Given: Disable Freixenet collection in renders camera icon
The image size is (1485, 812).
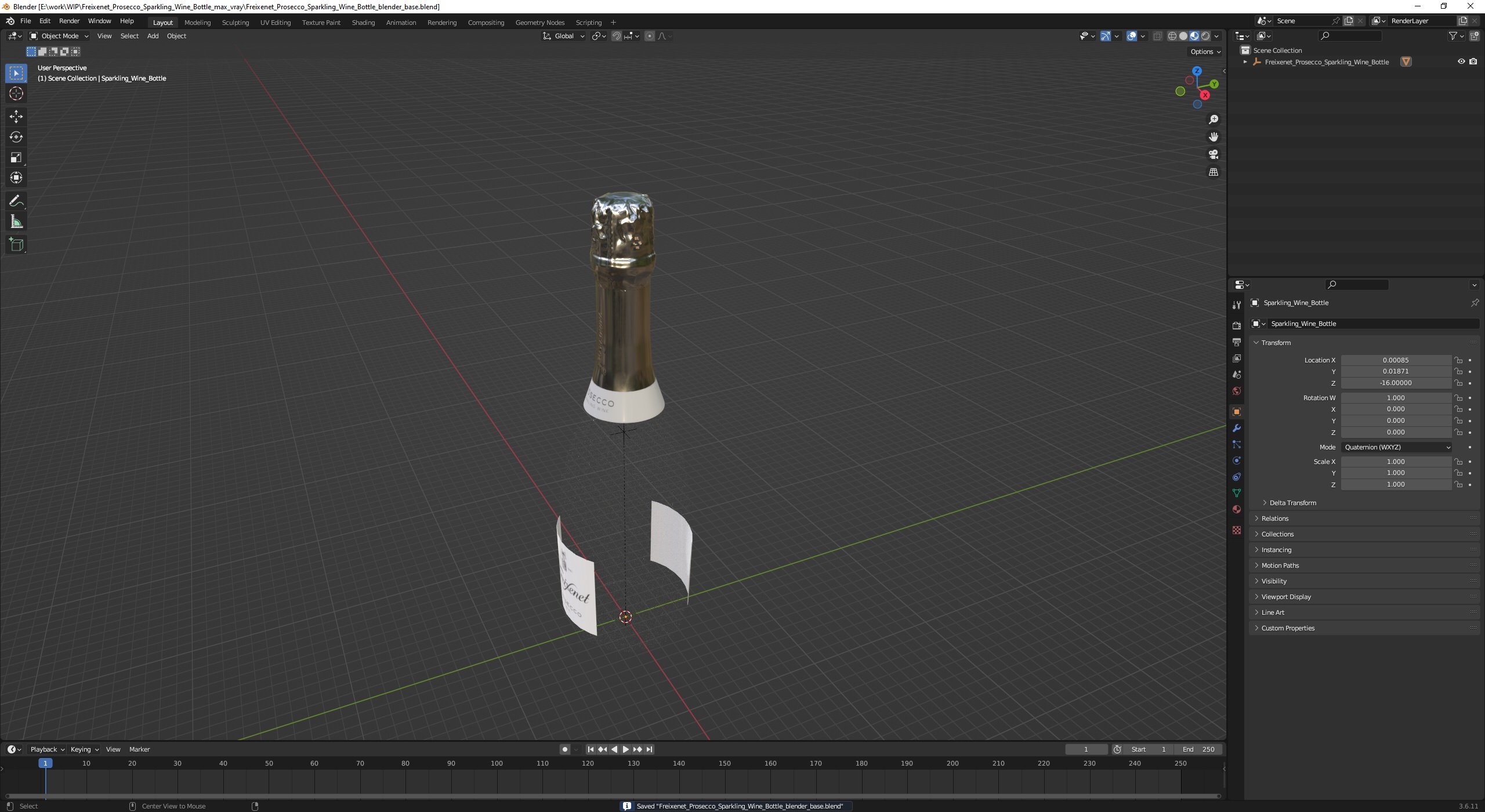Looking at the screenshot, I should 1473,61.
